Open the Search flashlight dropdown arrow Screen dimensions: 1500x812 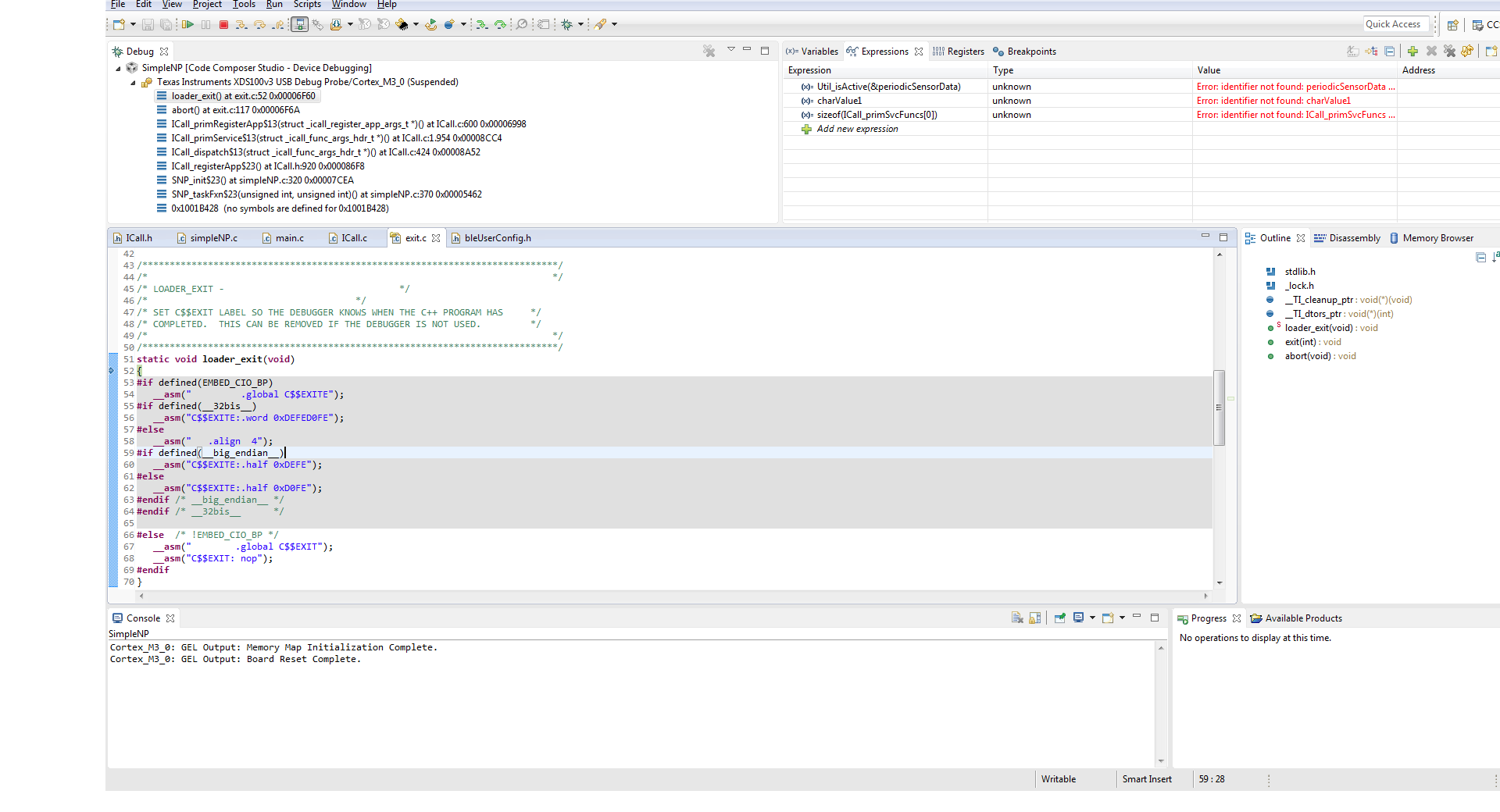pos(614,24)
